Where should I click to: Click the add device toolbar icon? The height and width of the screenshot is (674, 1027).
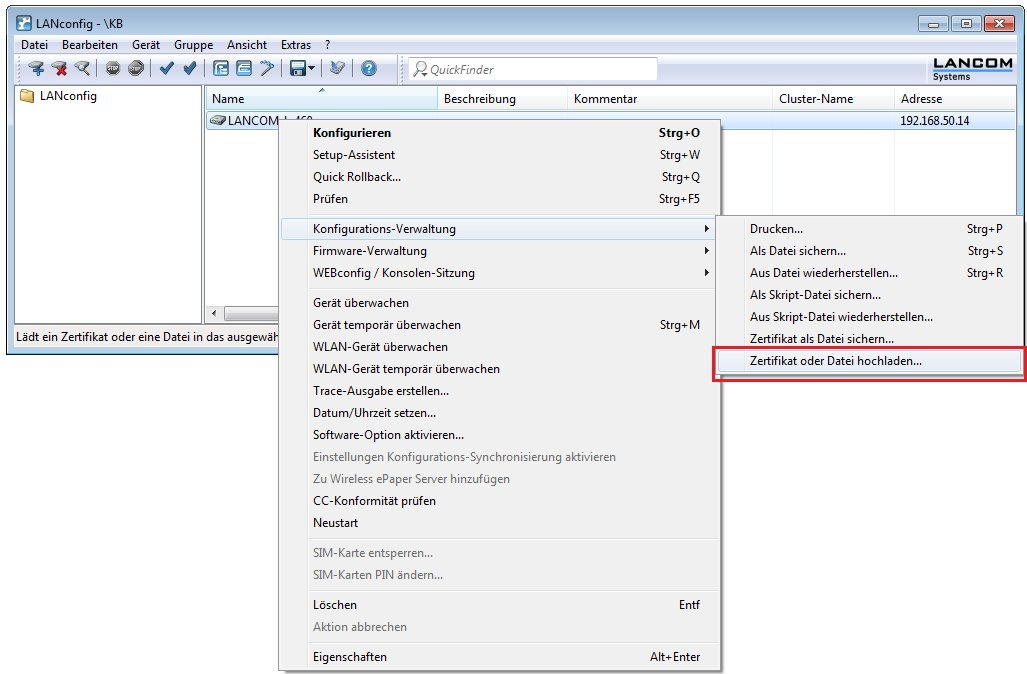(36, 69)
